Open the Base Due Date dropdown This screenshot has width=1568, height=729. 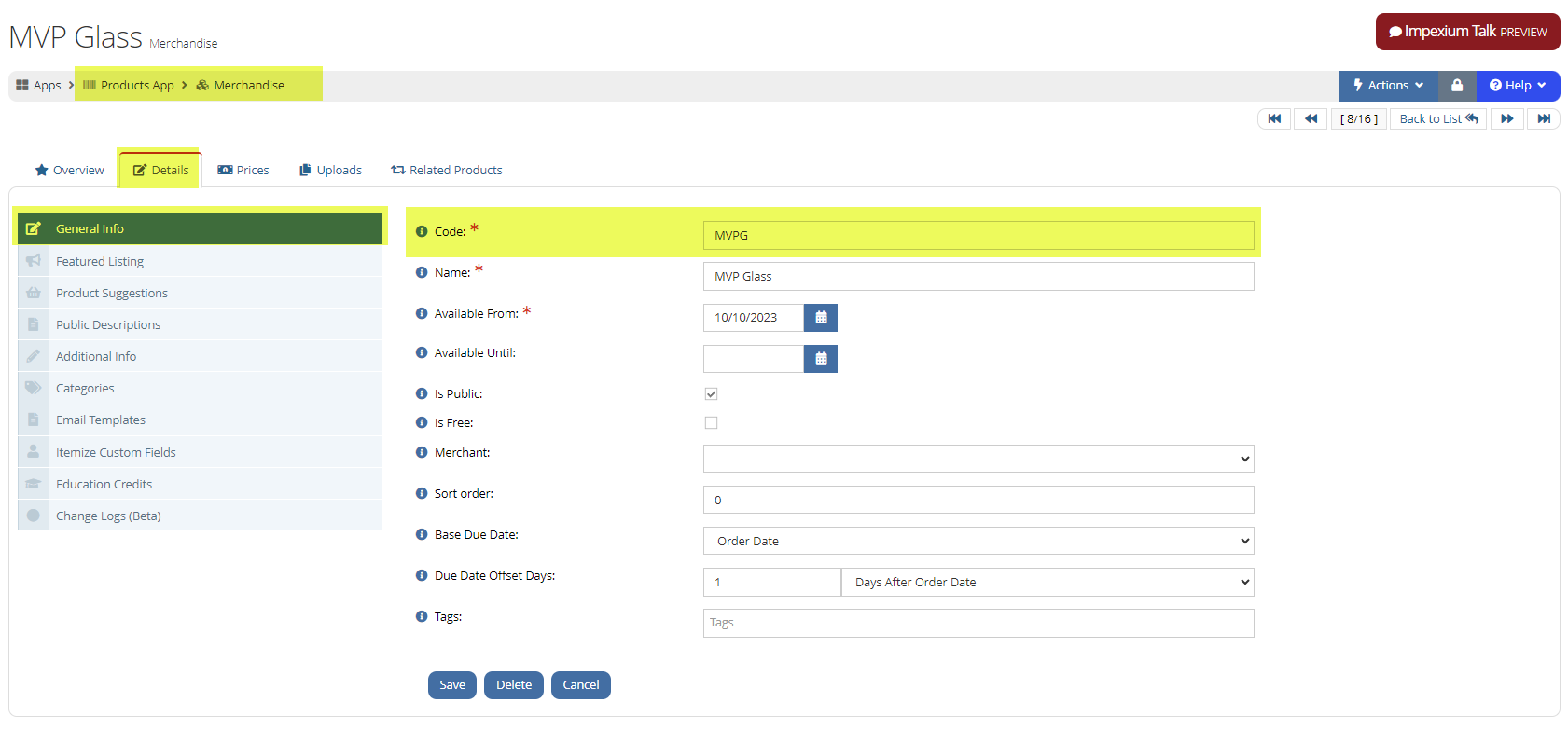(978, 541)
